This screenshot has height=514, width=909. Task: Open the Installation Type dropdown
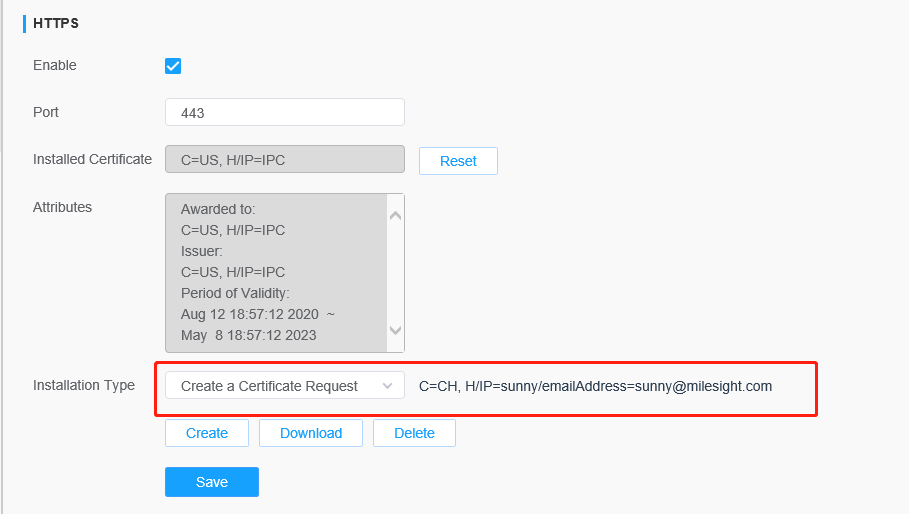click(x=285, y=385)
